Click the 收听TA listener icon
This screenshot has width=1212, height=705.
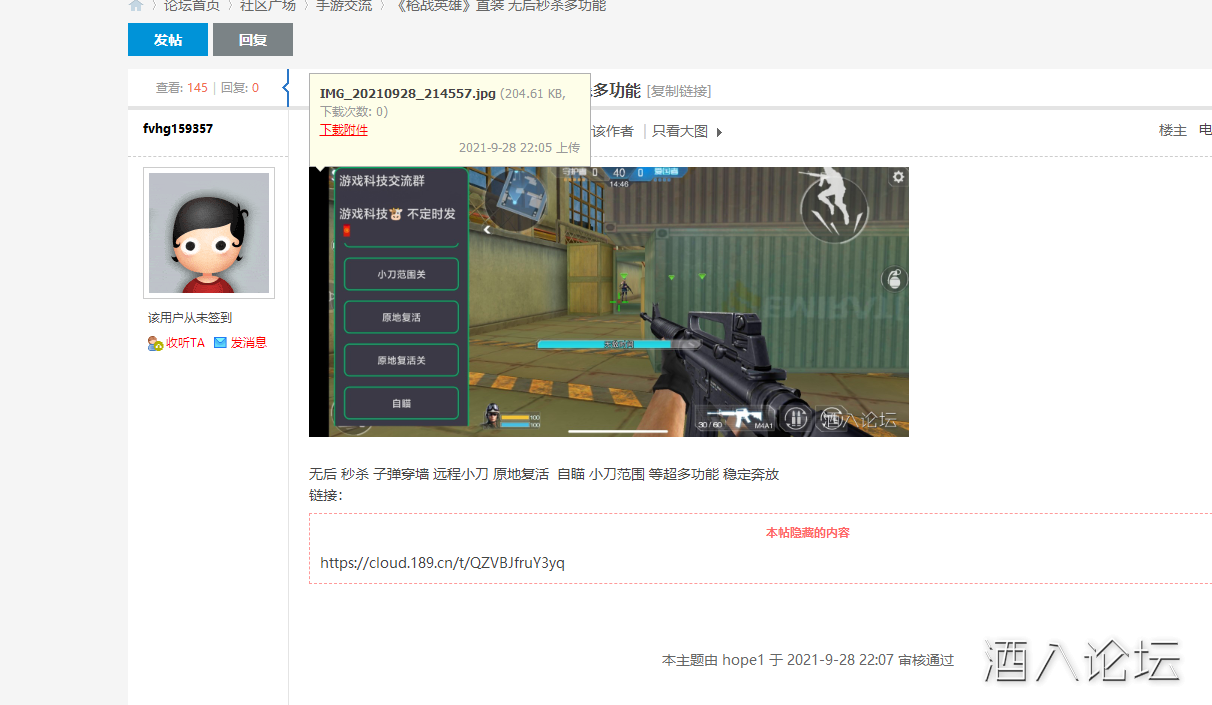[x=155, y=343]
